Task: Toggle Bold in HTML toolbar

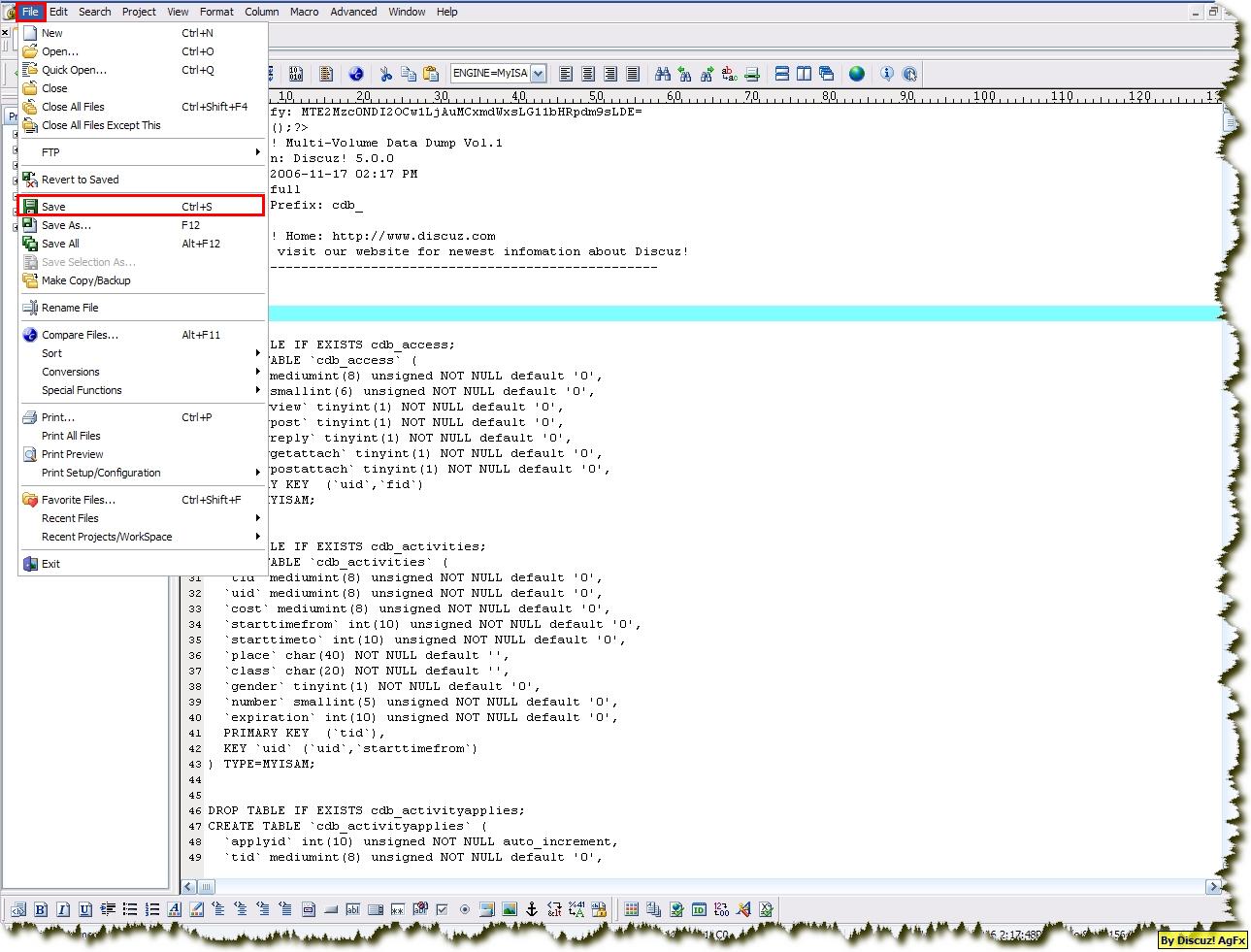Action: tap(40, 909)
